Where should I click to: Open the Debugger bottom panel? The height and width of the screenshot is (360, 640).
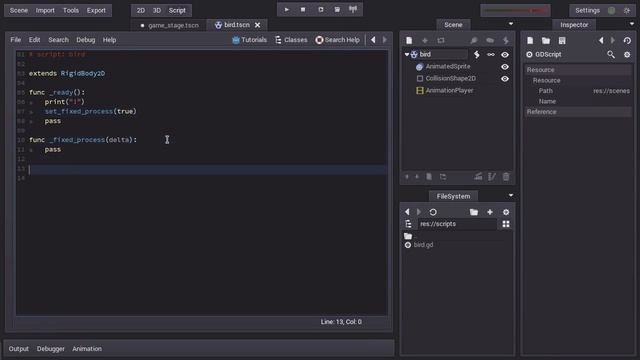point(51,349)
